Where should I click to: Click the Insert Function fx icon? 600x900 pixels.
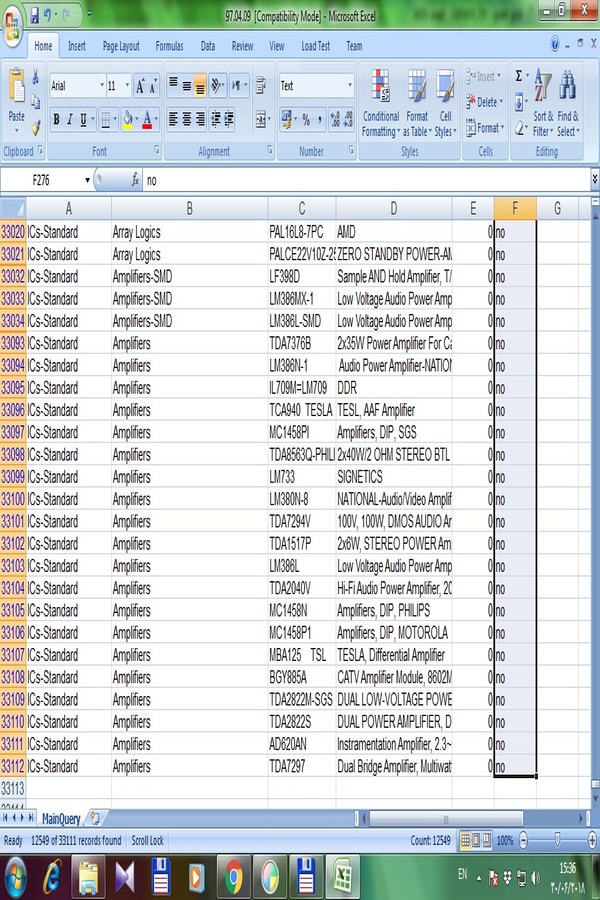click(x=135, y=180)
